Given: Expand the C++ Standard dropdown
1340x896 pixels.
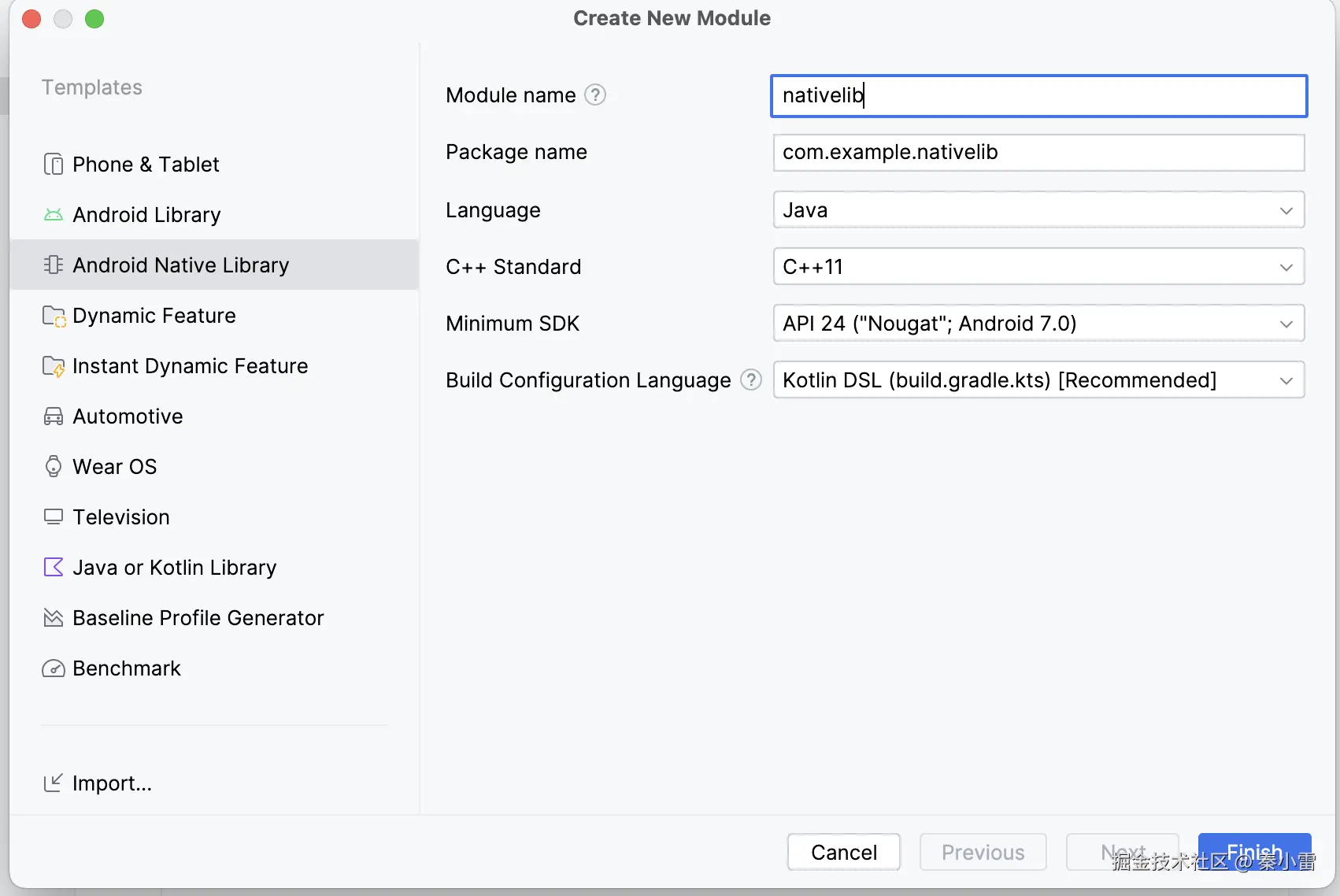Looking at the screenshot, I should tap(1038, 267).
